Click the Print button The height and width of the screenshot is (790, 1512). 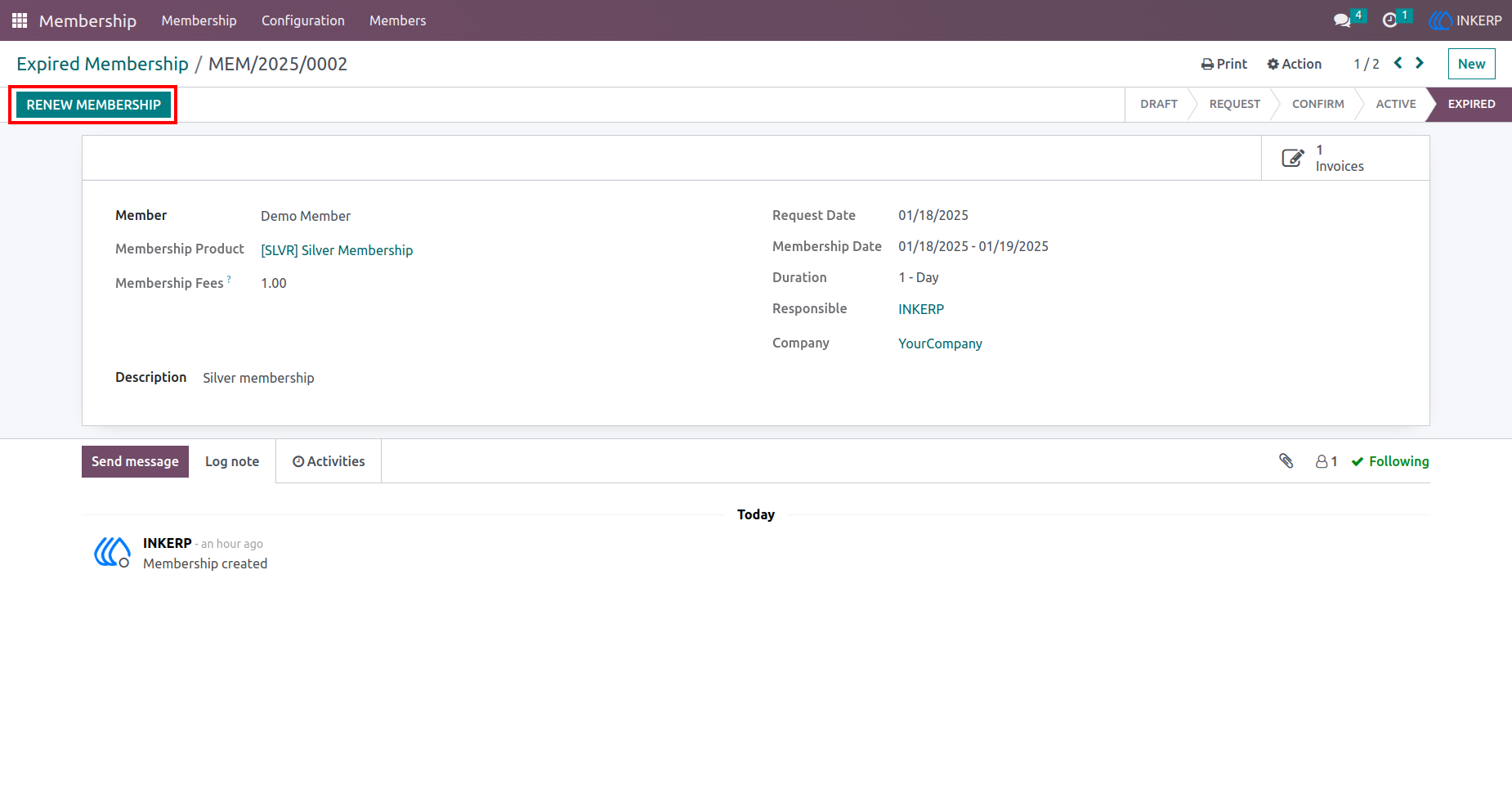1224,64
